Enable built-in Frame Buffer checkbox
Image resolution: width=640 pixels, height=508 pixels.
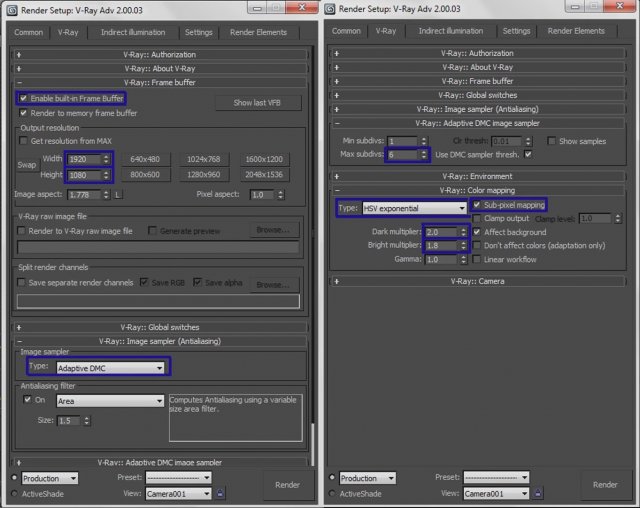[23, 98]
